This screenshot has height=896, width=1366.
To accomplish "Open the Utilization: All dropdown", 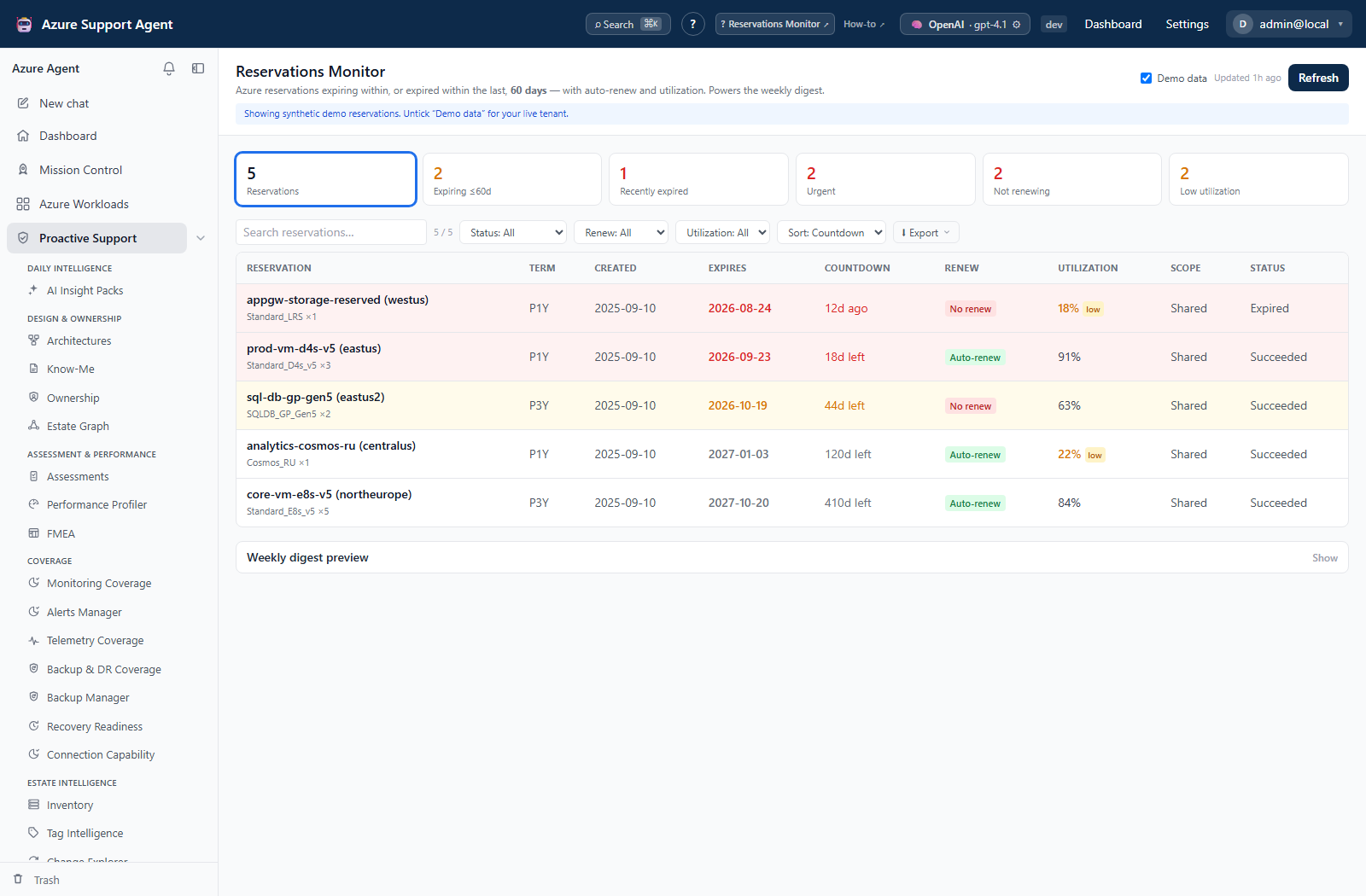I will [722, 232].
